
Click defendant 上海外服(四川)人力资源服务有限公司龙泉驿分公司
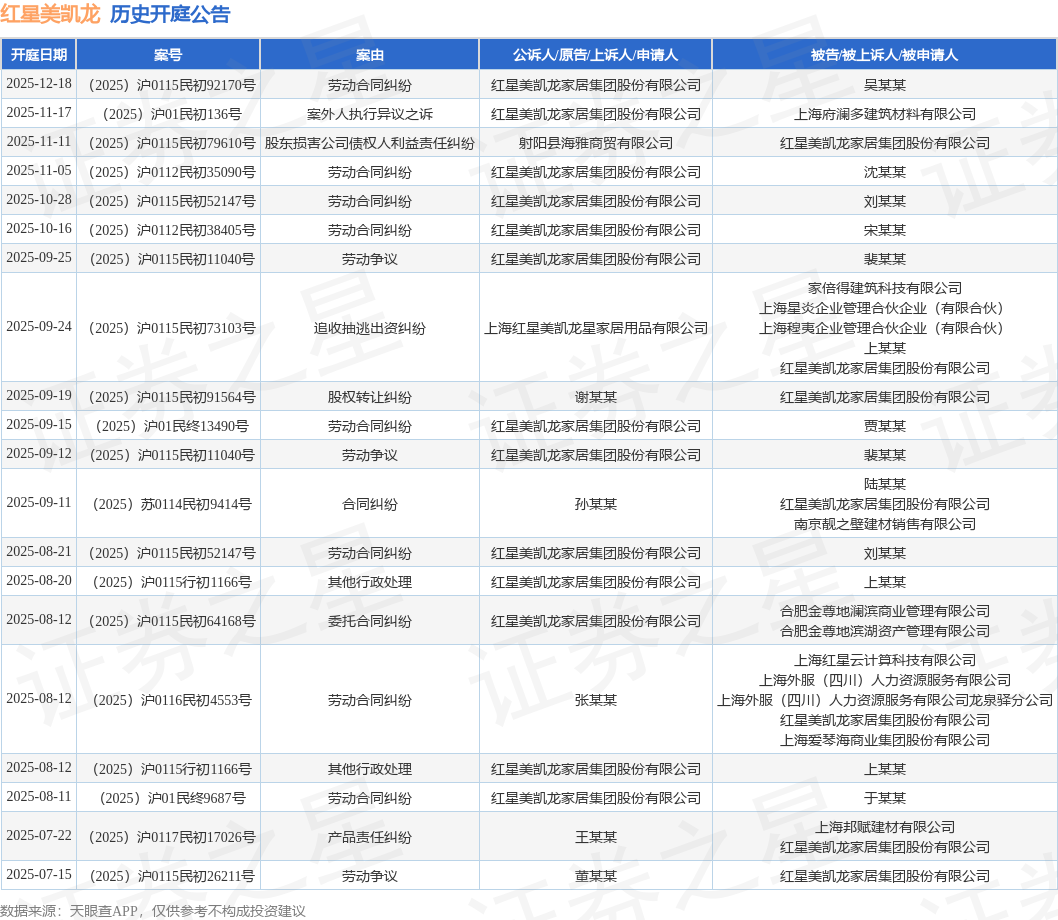click(x=885, y=700)
